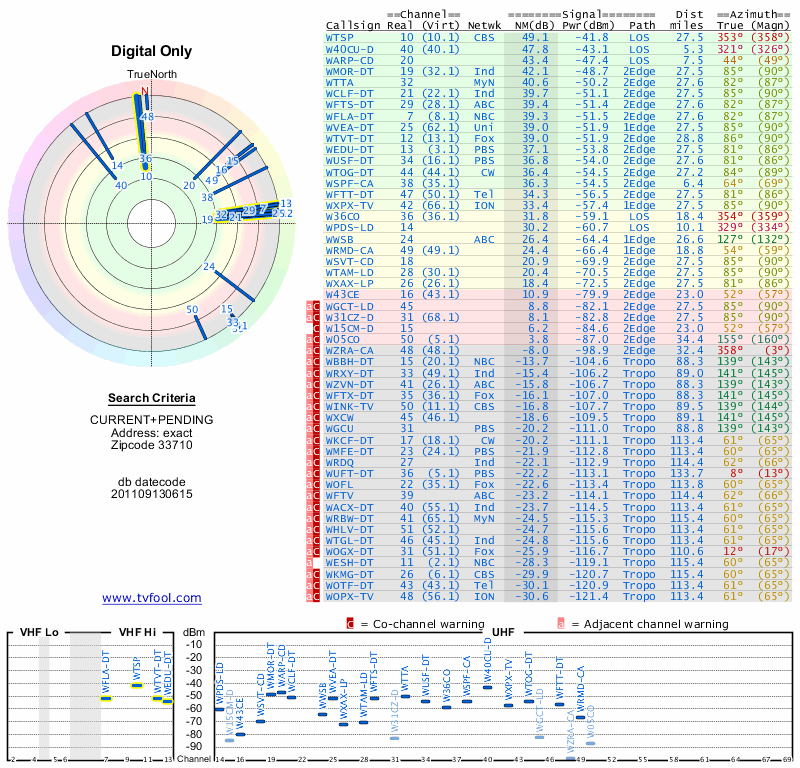The width and height of the screenshot is (800, 768).
Task: Click the a warning marker on WESH-DT row
Action: click(309, 562)
